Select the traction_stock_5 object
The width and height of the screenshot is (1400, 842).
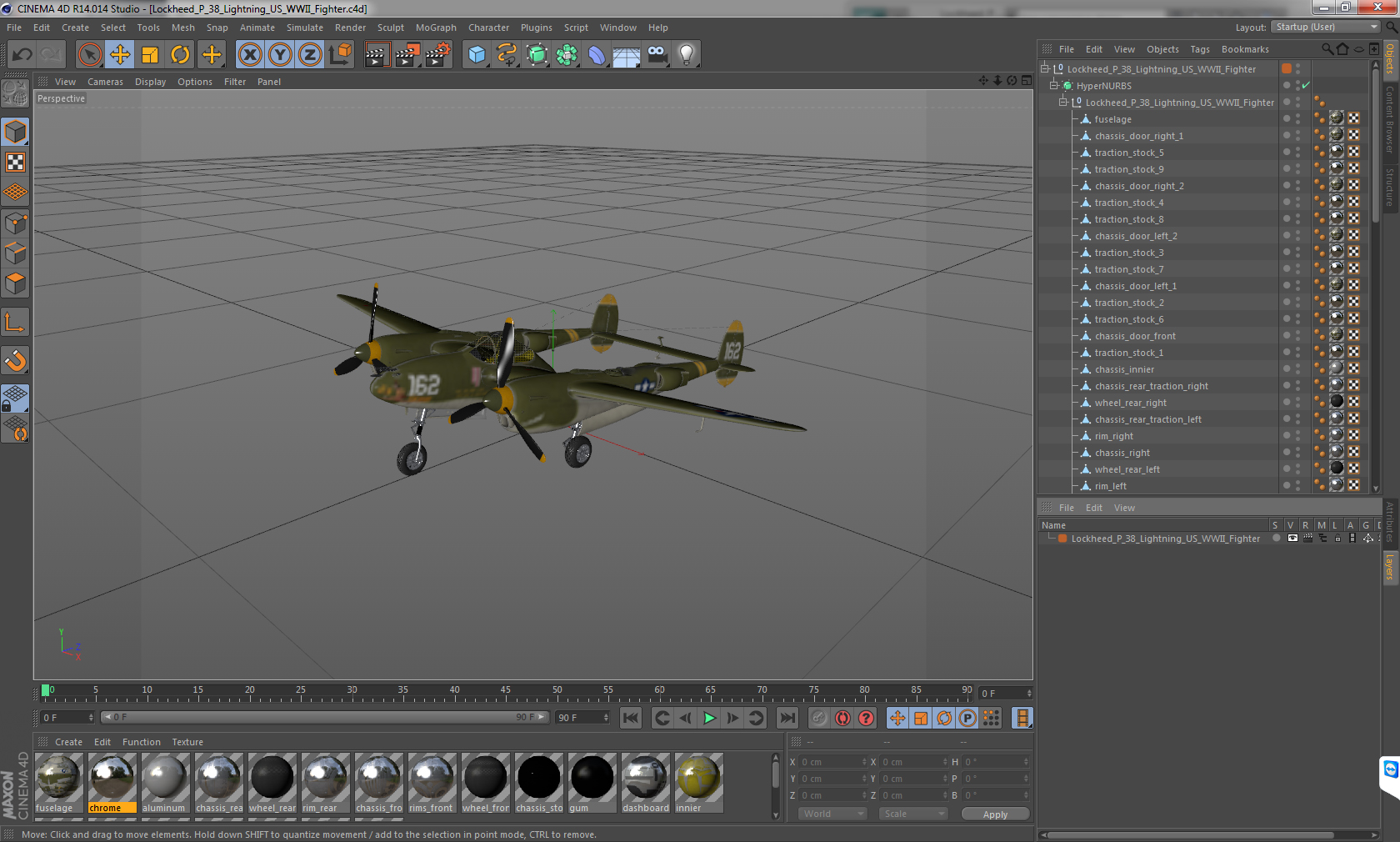[x=1129, y=153]
